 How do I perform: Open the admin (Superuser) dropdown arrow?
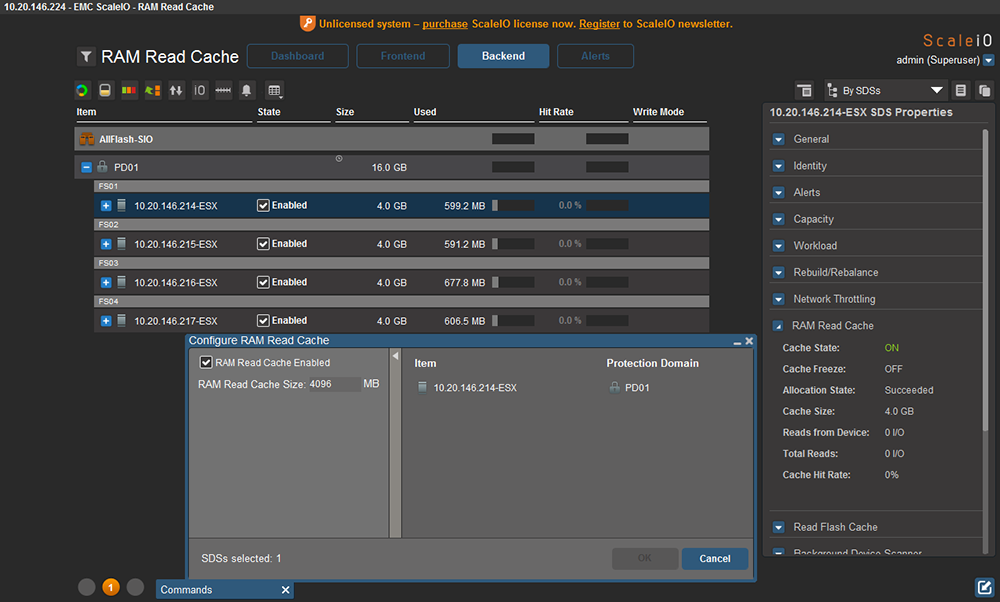tap(989, 60)
